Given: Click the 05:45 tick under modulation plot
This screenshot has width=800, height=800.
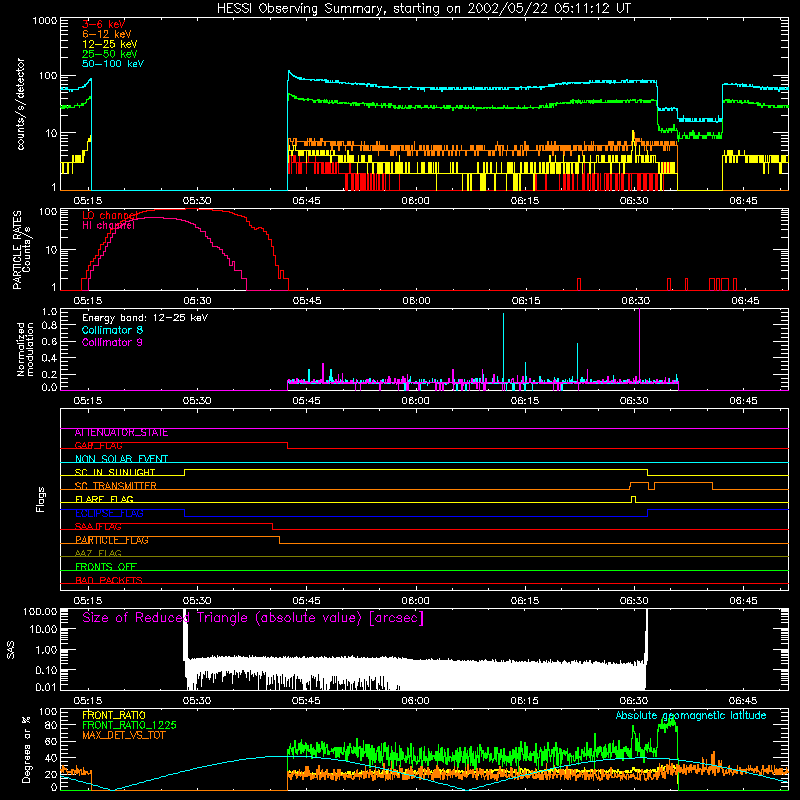Looking at the screenshot, I should (306, 401).
